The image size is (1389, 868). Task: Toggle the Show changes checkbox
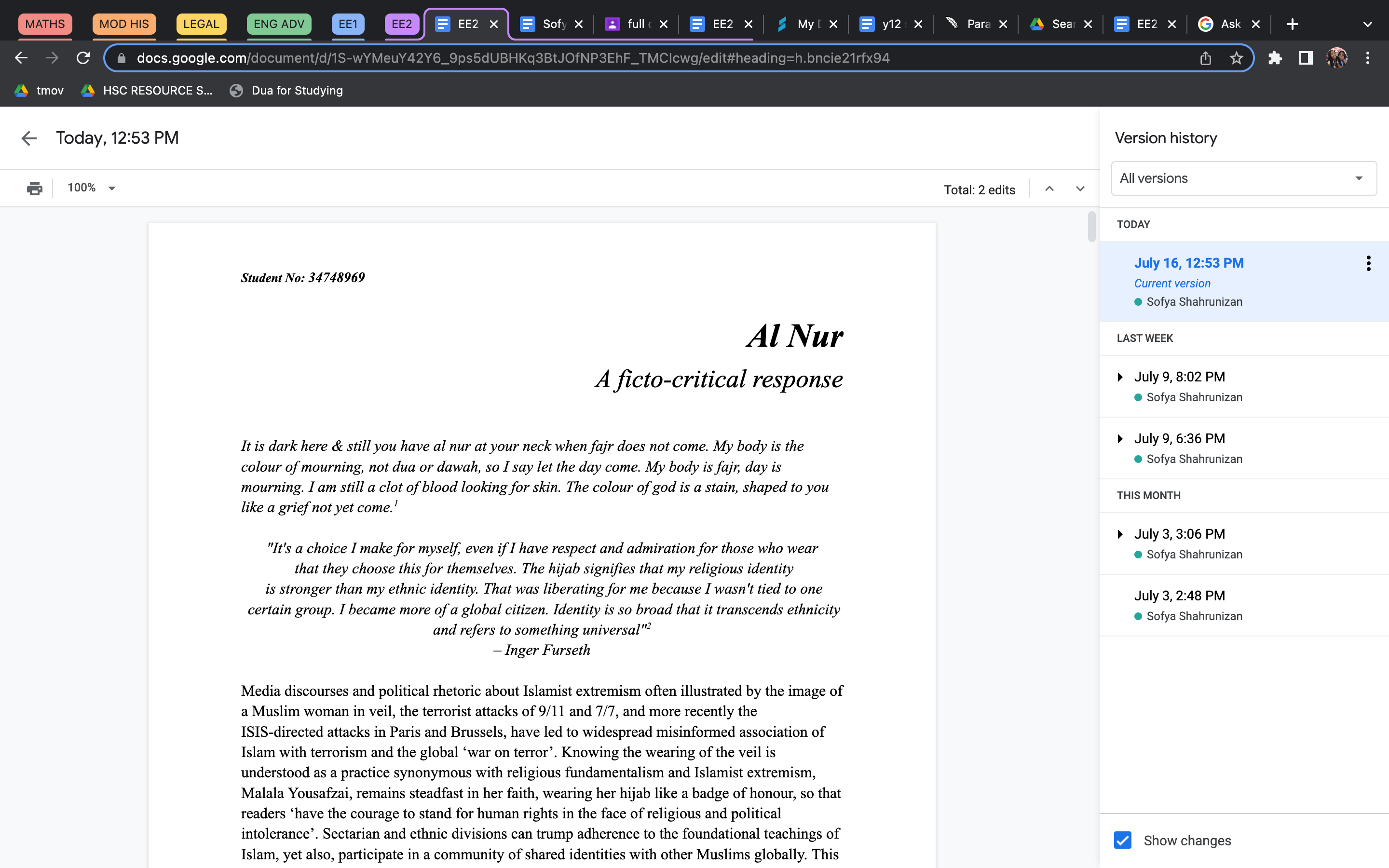pyautogui.click(x=1123, y=840)
